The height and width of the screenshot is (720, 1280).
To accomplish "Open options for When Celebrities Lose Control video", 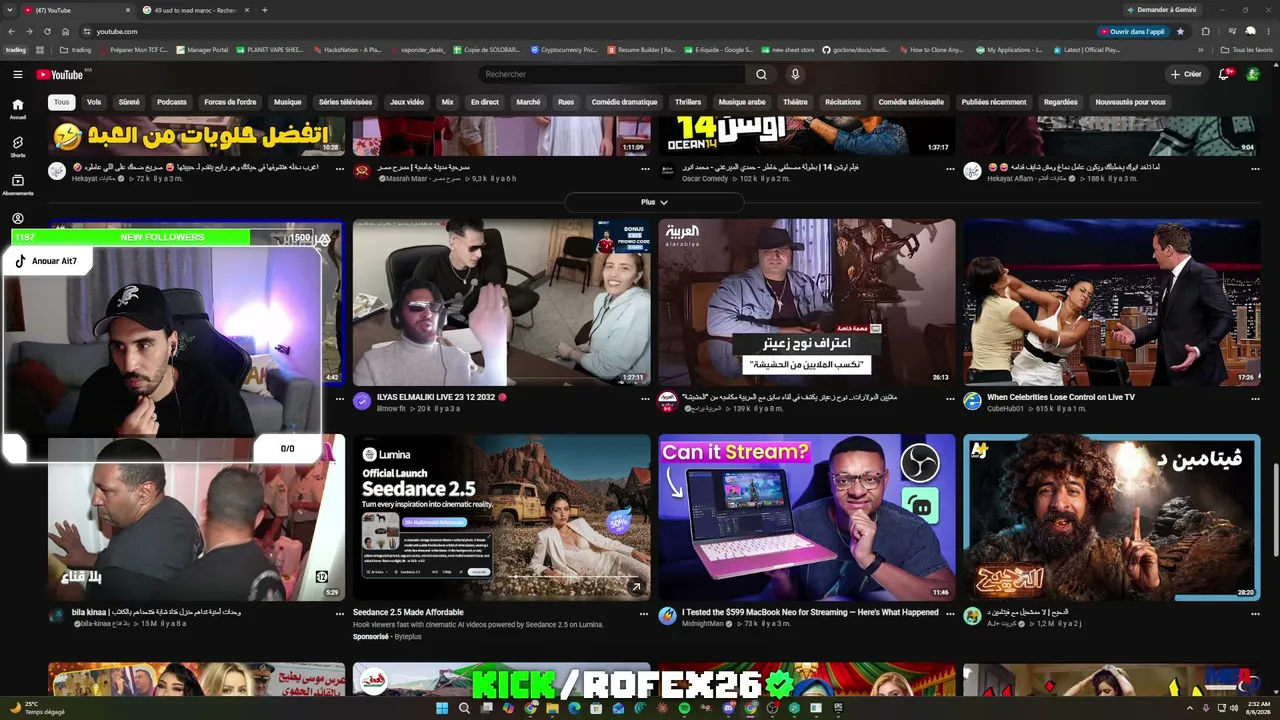I will tap(1255, 398).
